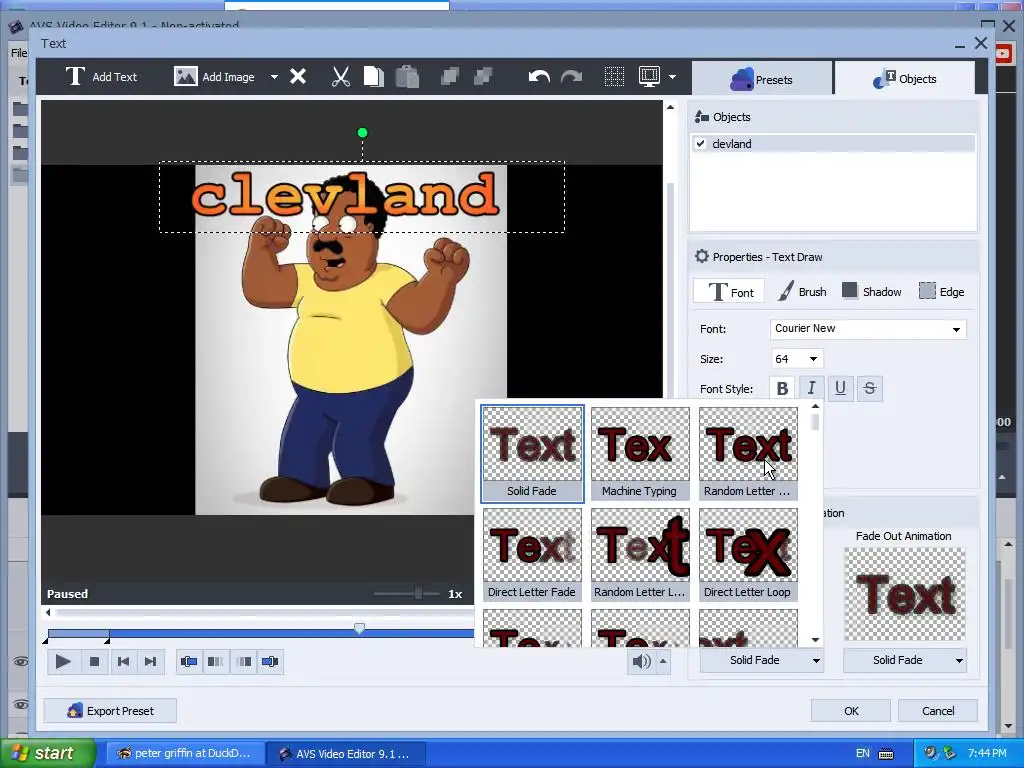The image size is (1024, 768).
Task: Open the Fade In Solid Fade dropdown
Action: tap(761, 660)
